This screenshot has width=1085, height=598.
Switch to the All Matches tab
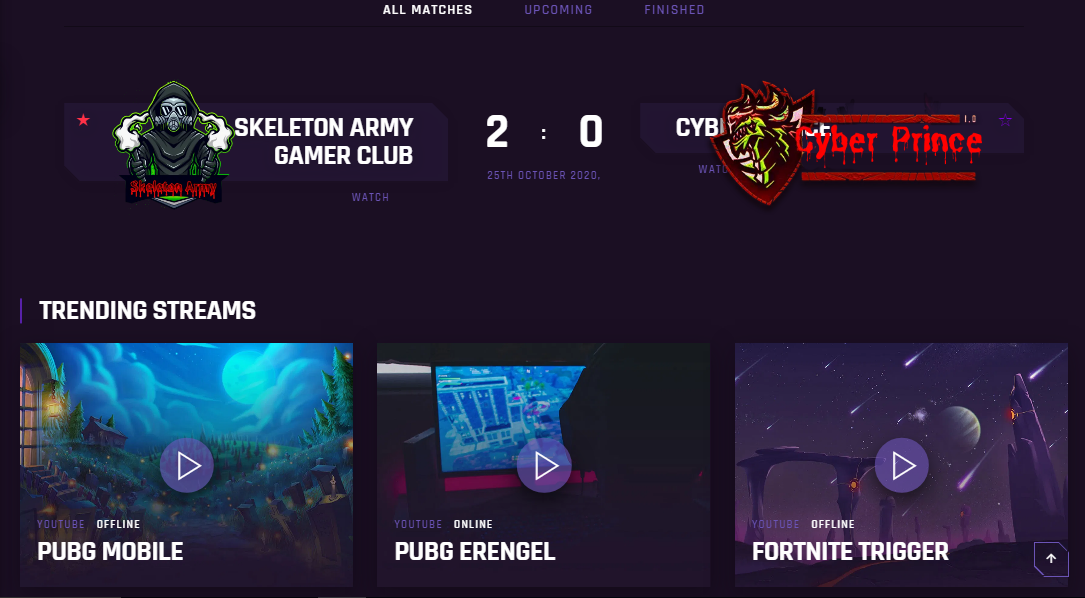click(428, 10)
